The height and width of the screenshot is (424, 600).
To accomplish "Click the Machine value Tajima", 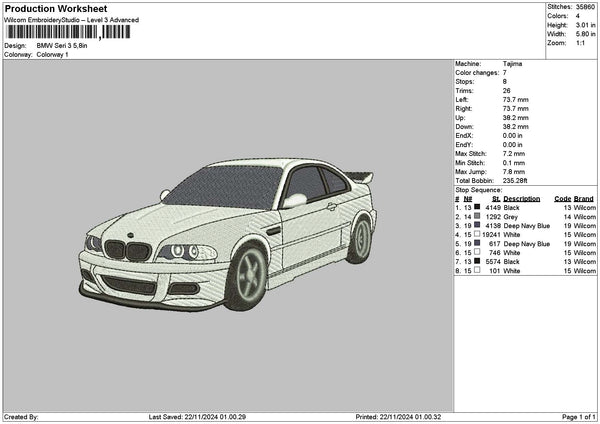I will tap(514, 63).
